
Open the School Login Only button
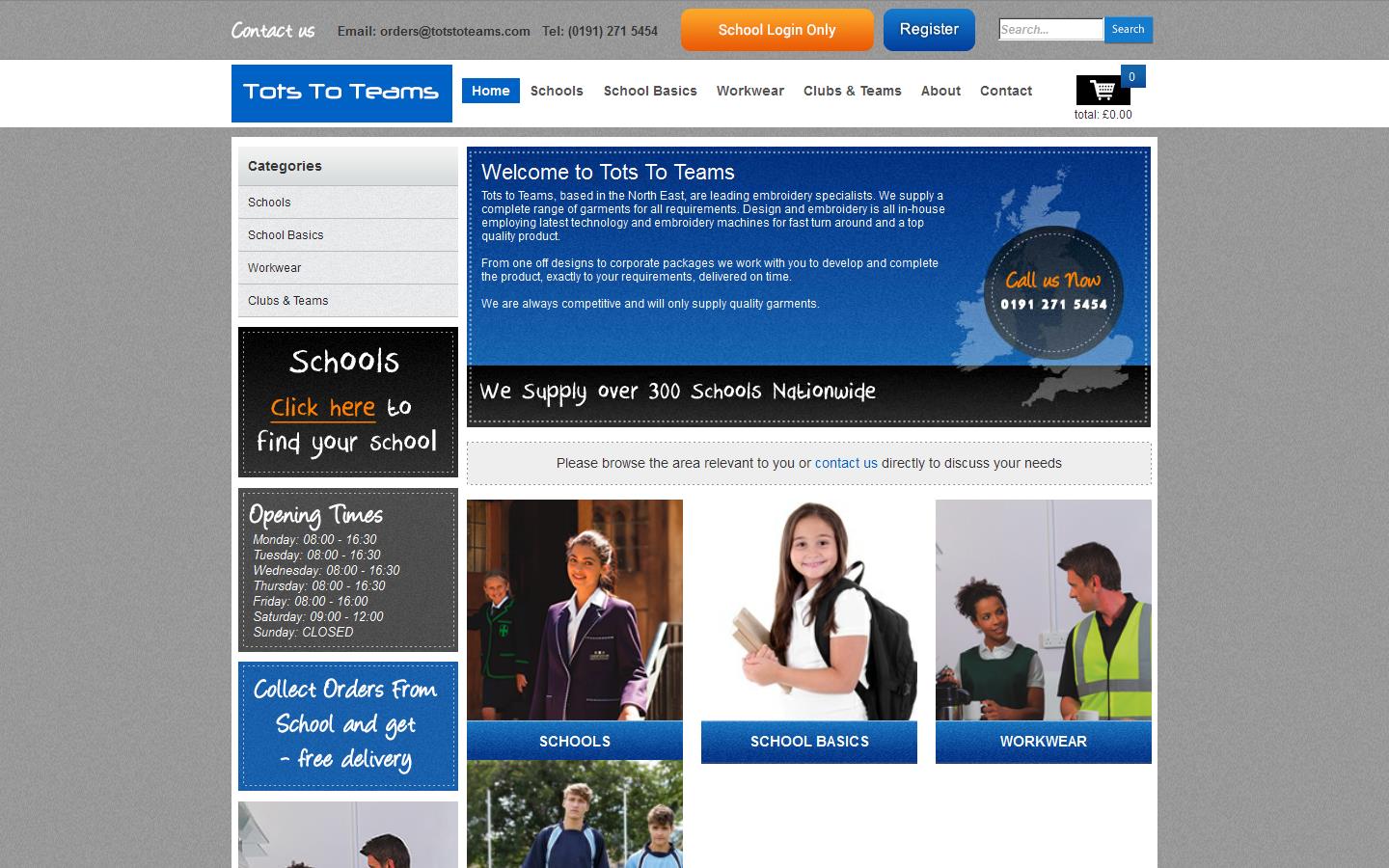776,30
